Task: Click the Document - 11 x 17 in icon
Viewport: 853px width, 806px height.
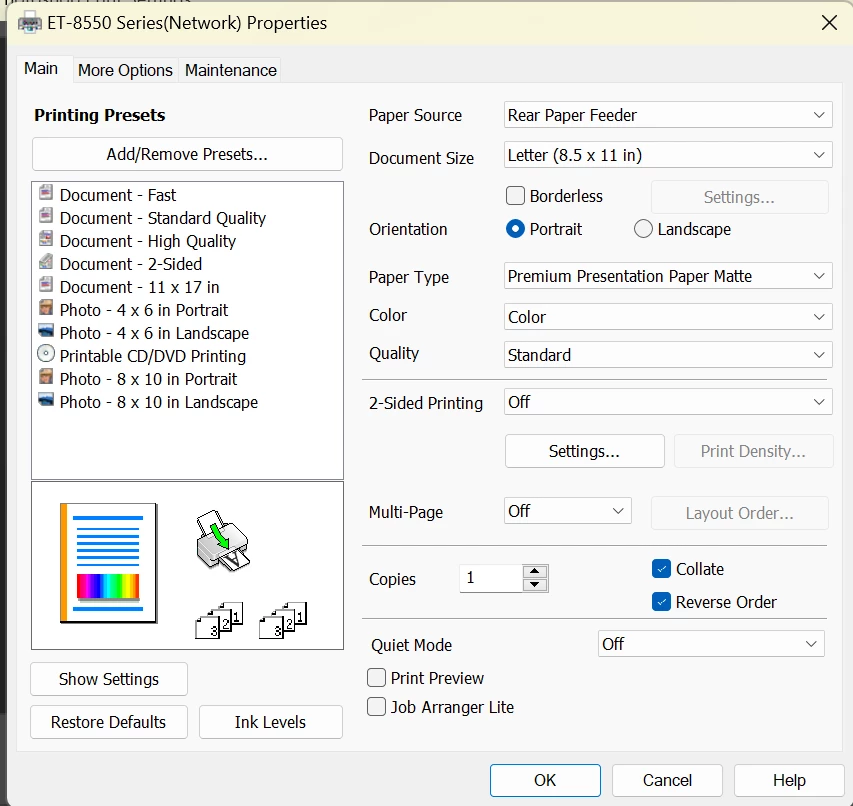Action: pyautogui.click(x=46, y=284)
